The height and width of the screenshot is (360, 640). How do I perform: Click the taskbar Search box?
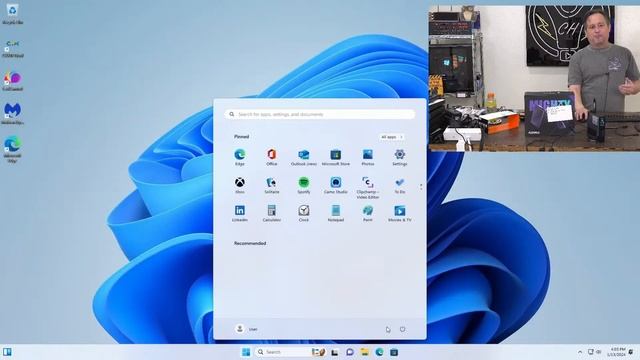(x=291, y=352)
